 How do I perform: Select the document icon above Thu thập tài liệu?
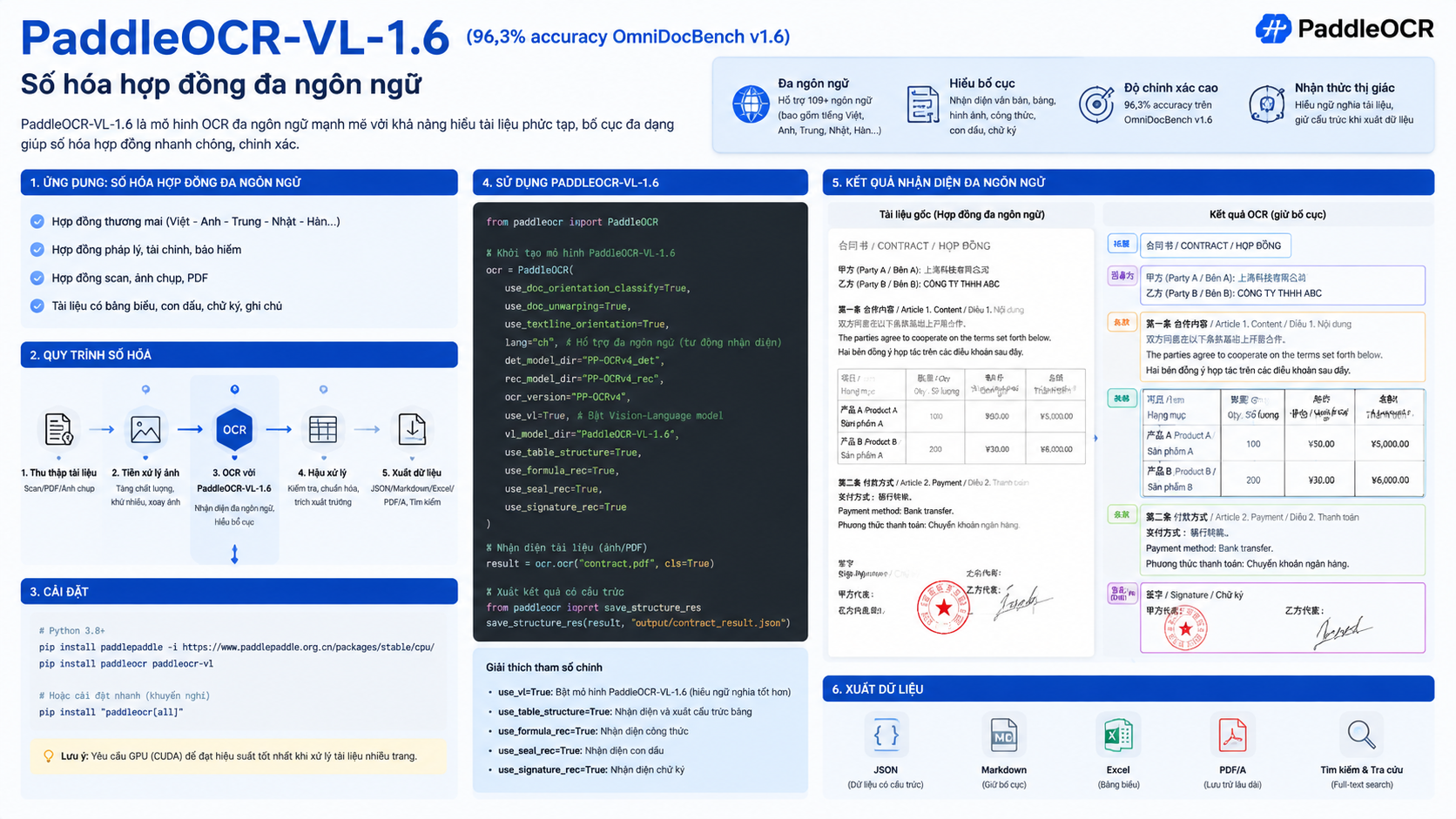[x=58, y=429]
